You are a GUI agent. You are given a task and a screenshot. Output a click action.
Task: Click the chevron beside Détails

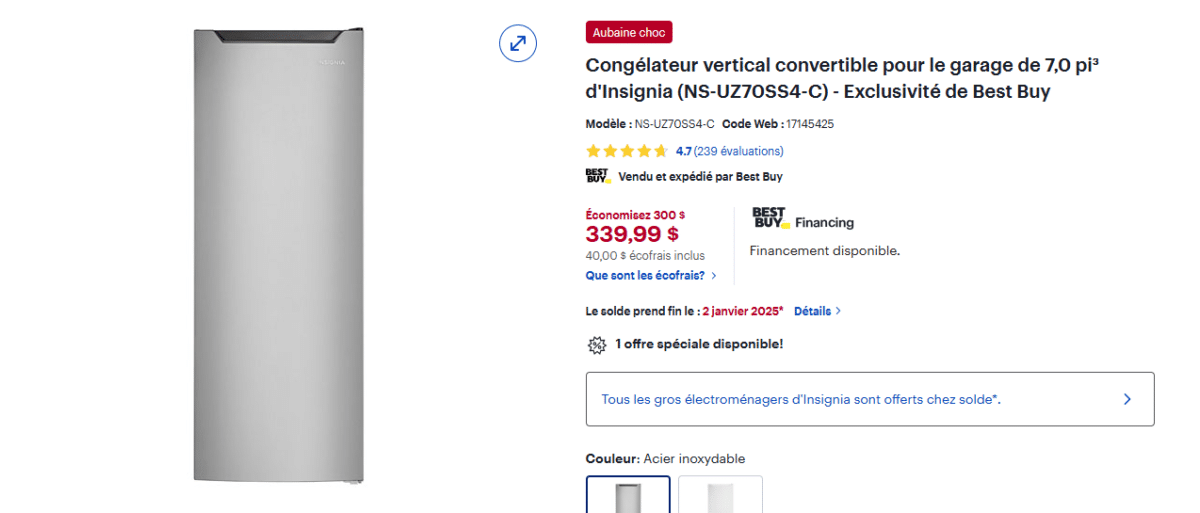click(x=838, y=311)
